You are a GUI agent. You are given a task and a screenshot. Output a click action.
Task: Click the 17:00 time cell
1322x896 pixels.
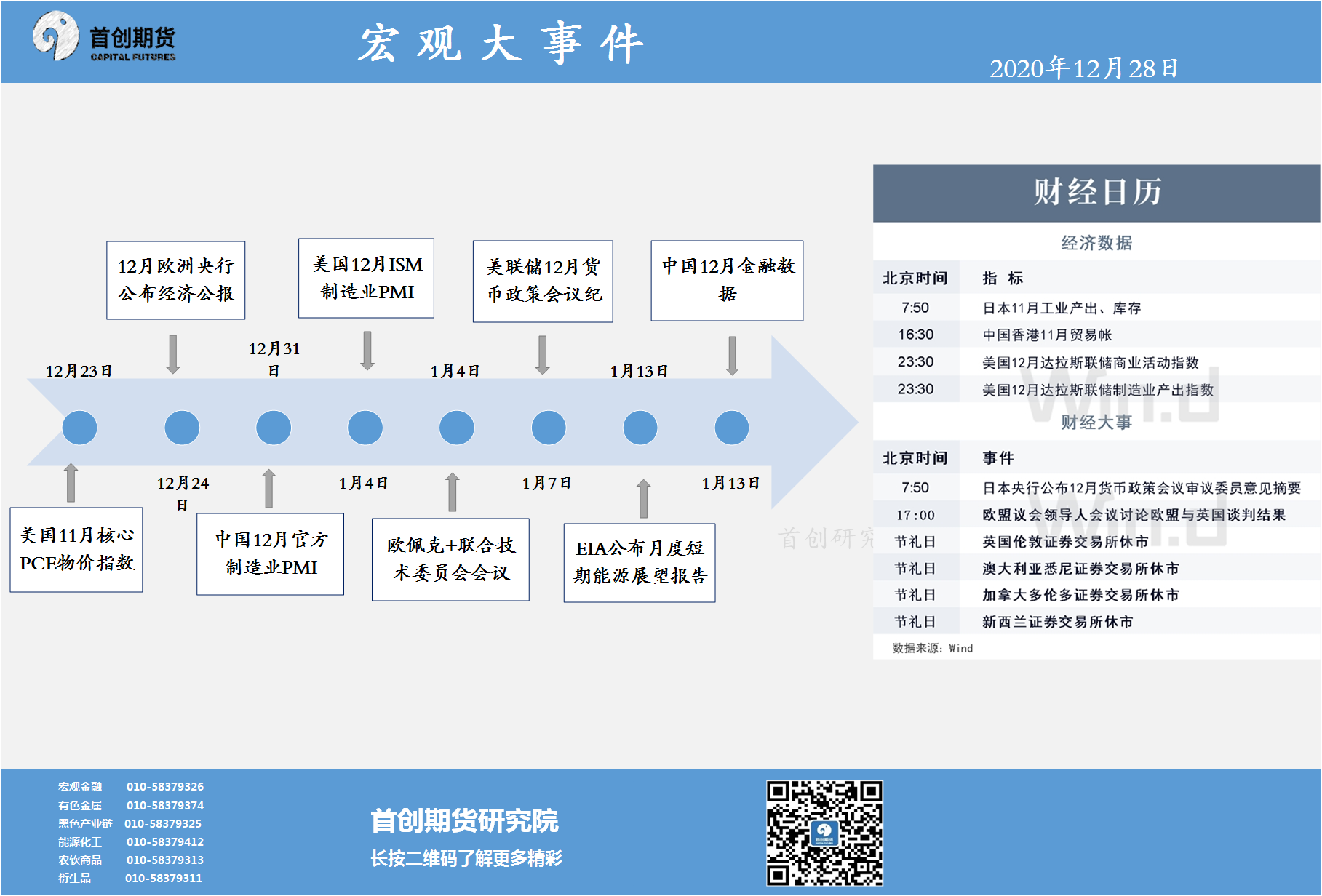[915, 515]
